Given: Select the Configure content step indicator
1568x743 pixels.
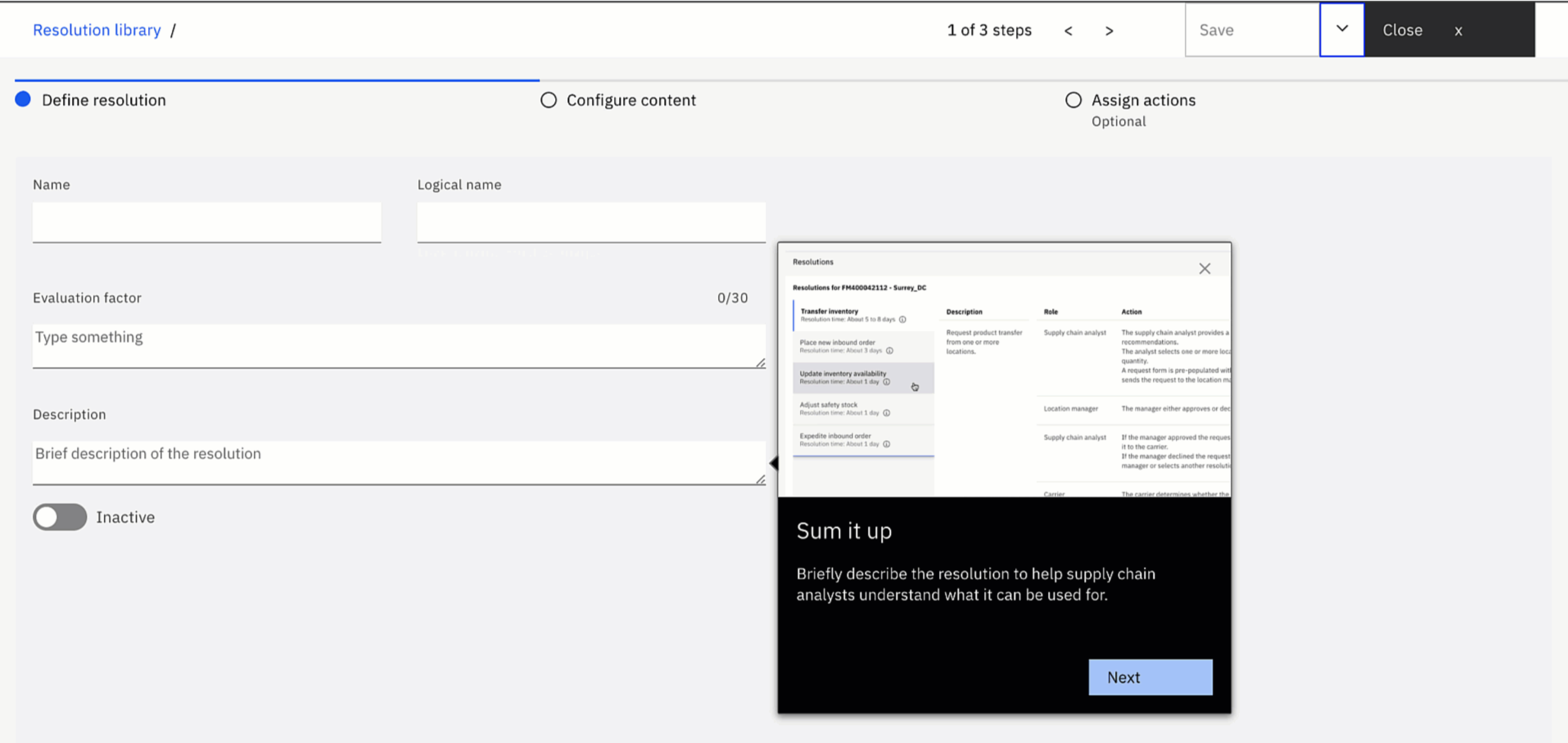Looking at the screenshot, I should tap(548, 101).
